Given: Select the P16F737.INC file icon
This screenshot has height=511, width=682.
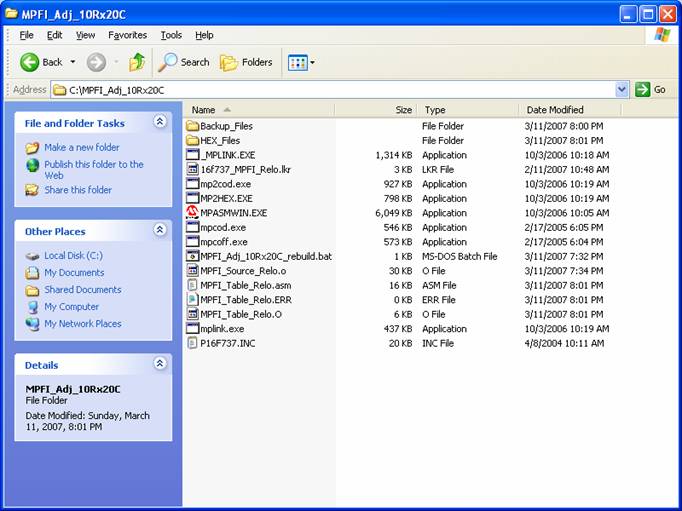Looking at the screenshot, I should 192,343.
